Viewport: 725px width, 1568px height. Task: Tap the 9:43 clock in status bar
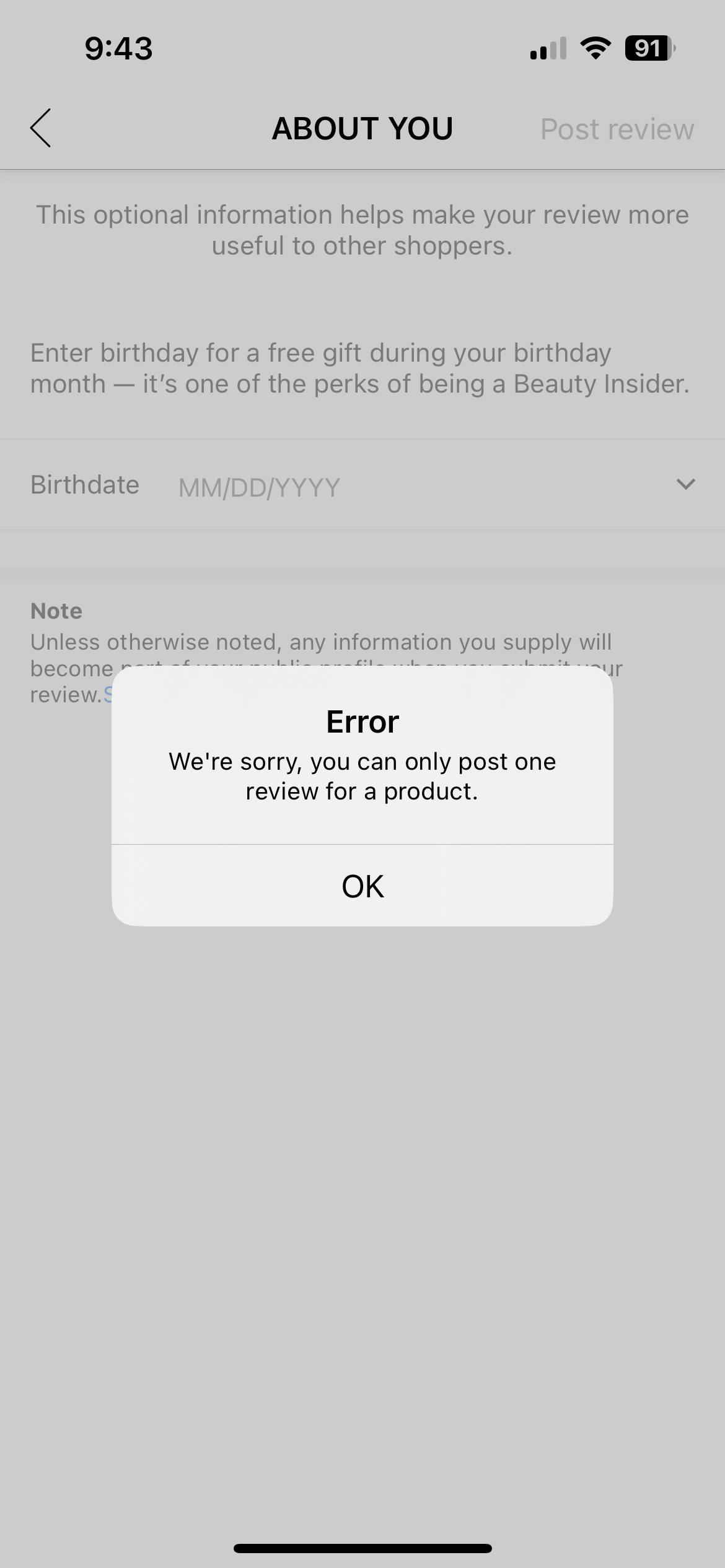pyautogui.click(x=118, y=48)
